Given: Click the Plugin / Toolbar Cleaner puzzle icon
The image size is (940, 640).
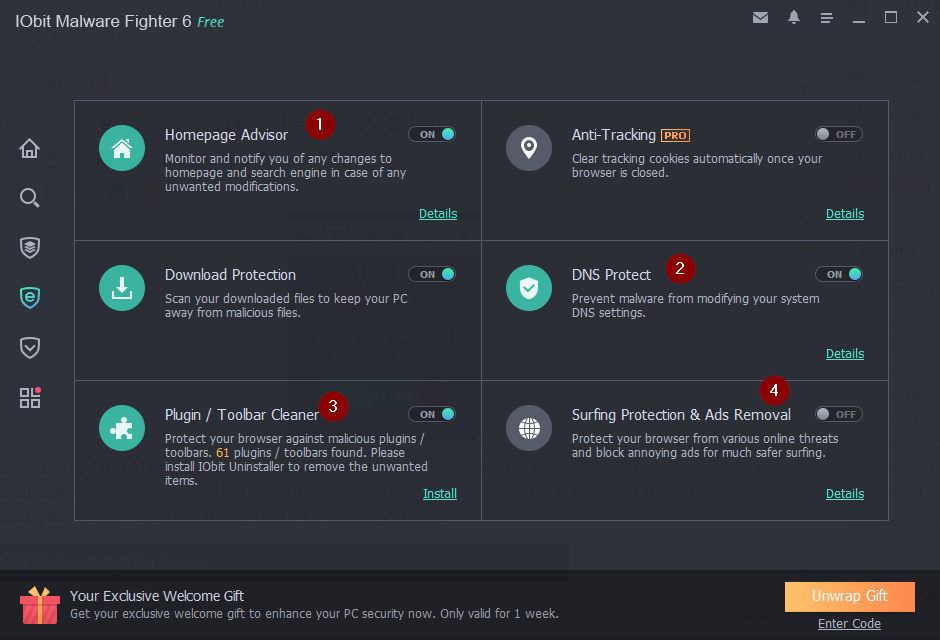Looking at the screenshot, I should (122, 428).
